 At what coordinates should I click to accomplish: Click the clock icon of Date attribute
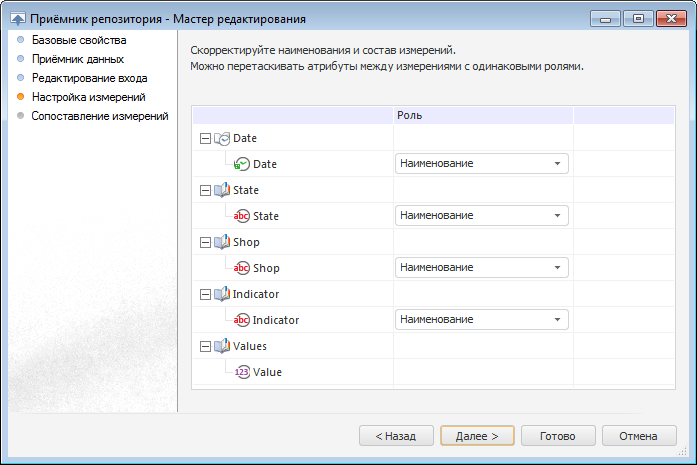(x=241, y=164)
